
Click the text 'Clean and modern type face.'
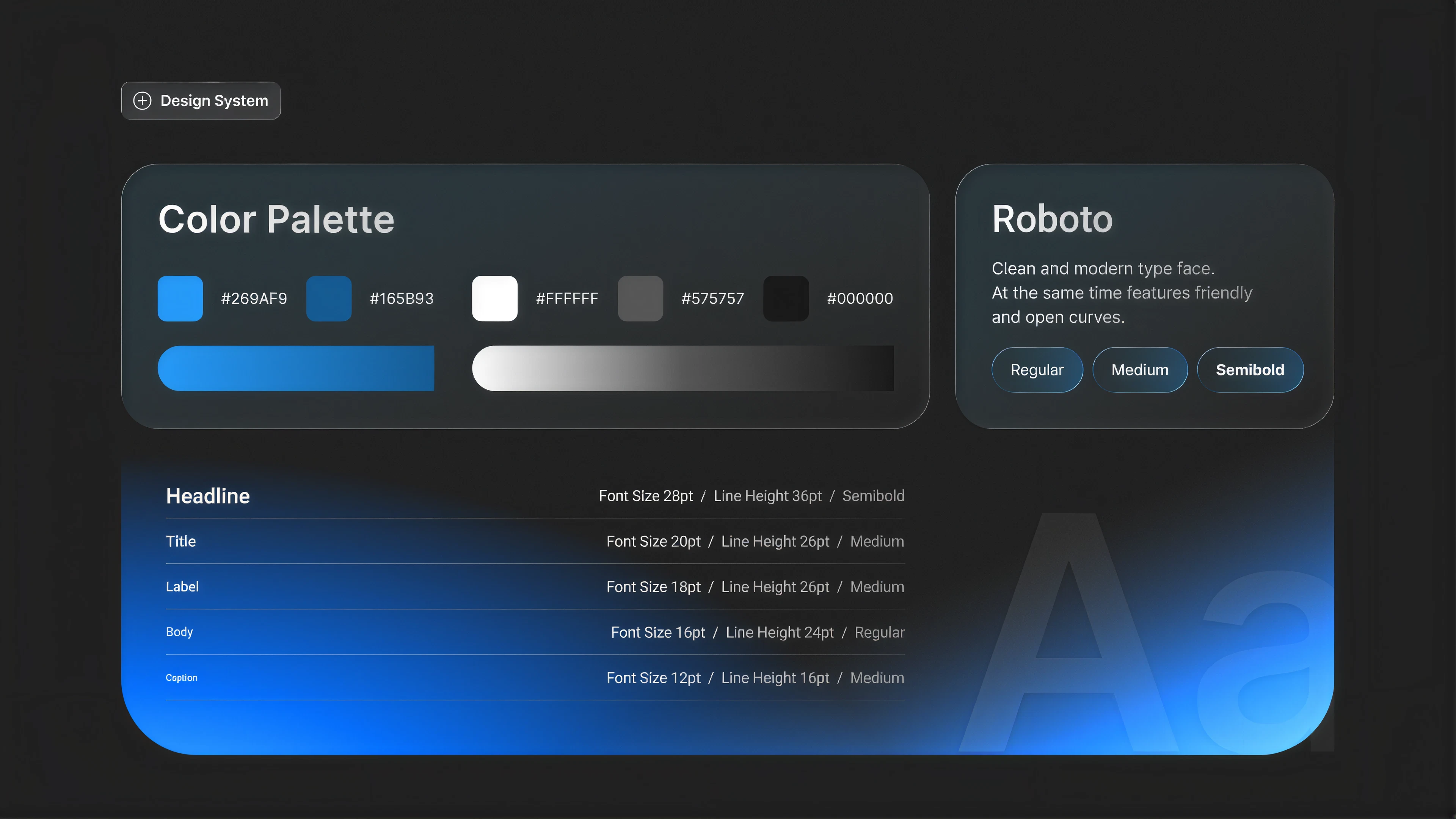point(1103,268)
